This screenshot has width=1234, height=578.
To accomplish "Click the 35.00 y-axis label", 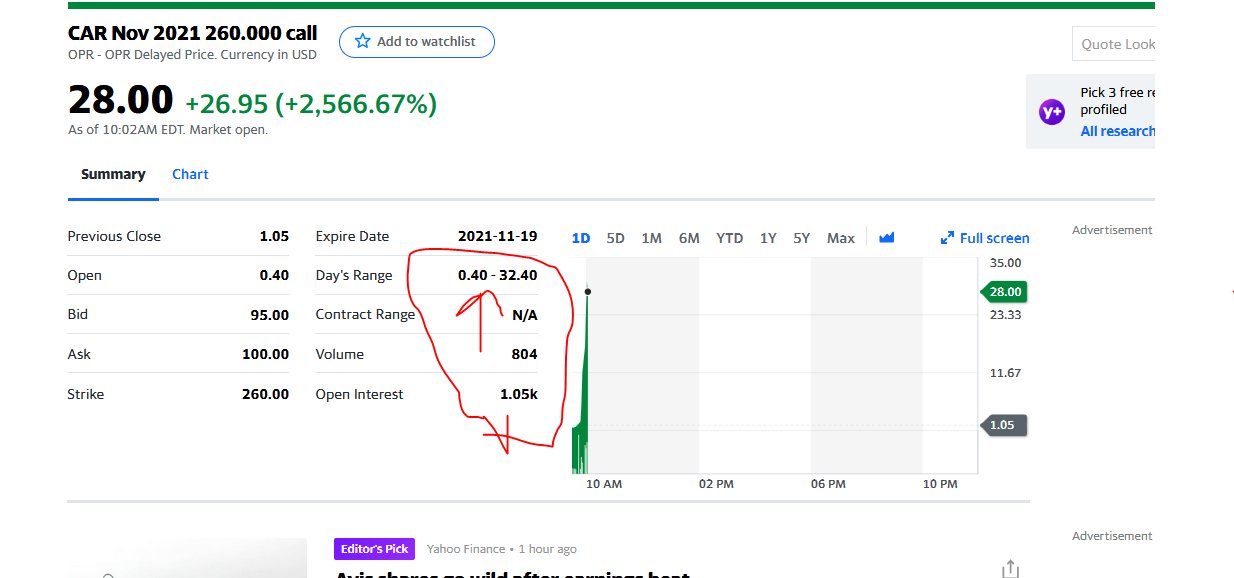I will click(1005, 263).
